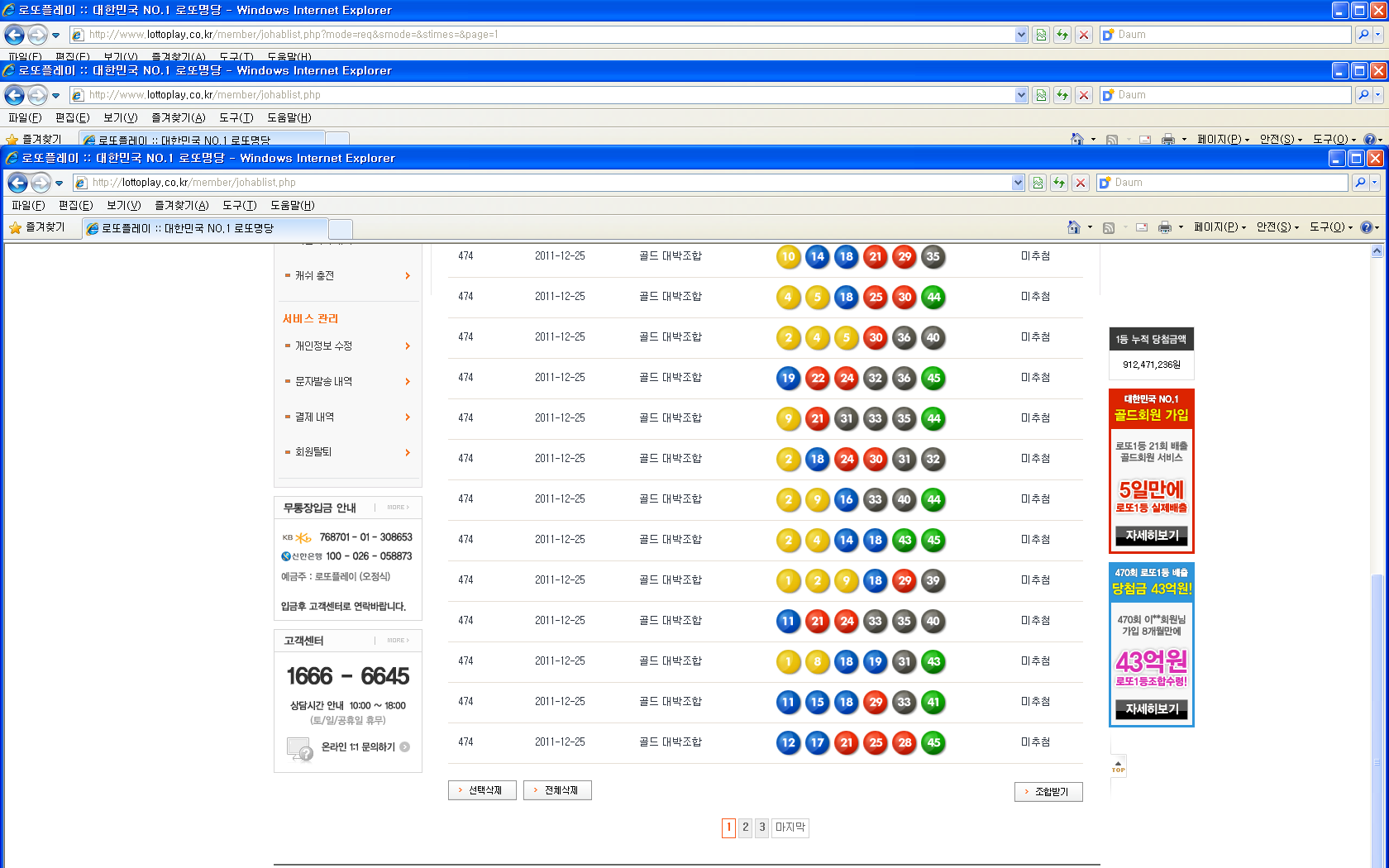
Task: Click the Favorites star in frontmost window
Action: point(16,227)
